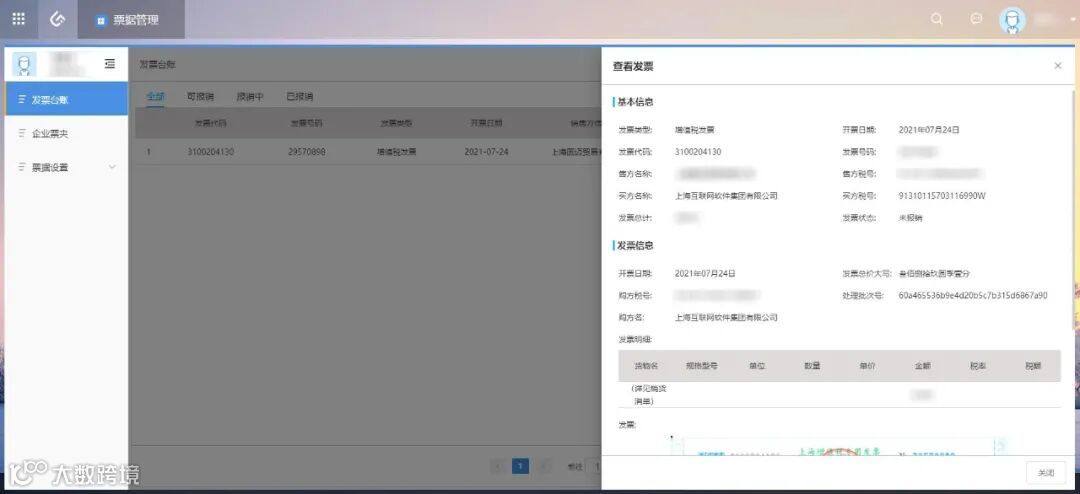
Task: Click the sidebar profile avatar
Action: click(x=24, y=65)
